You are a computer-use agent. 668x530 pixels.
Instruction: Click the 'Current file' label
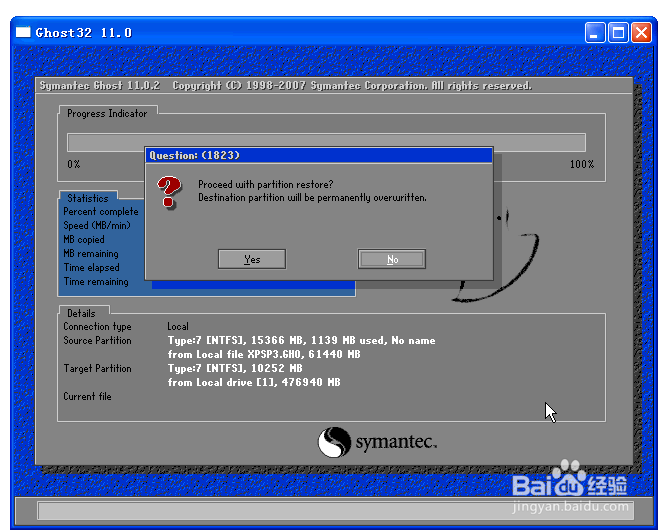[x=87, y=396]
